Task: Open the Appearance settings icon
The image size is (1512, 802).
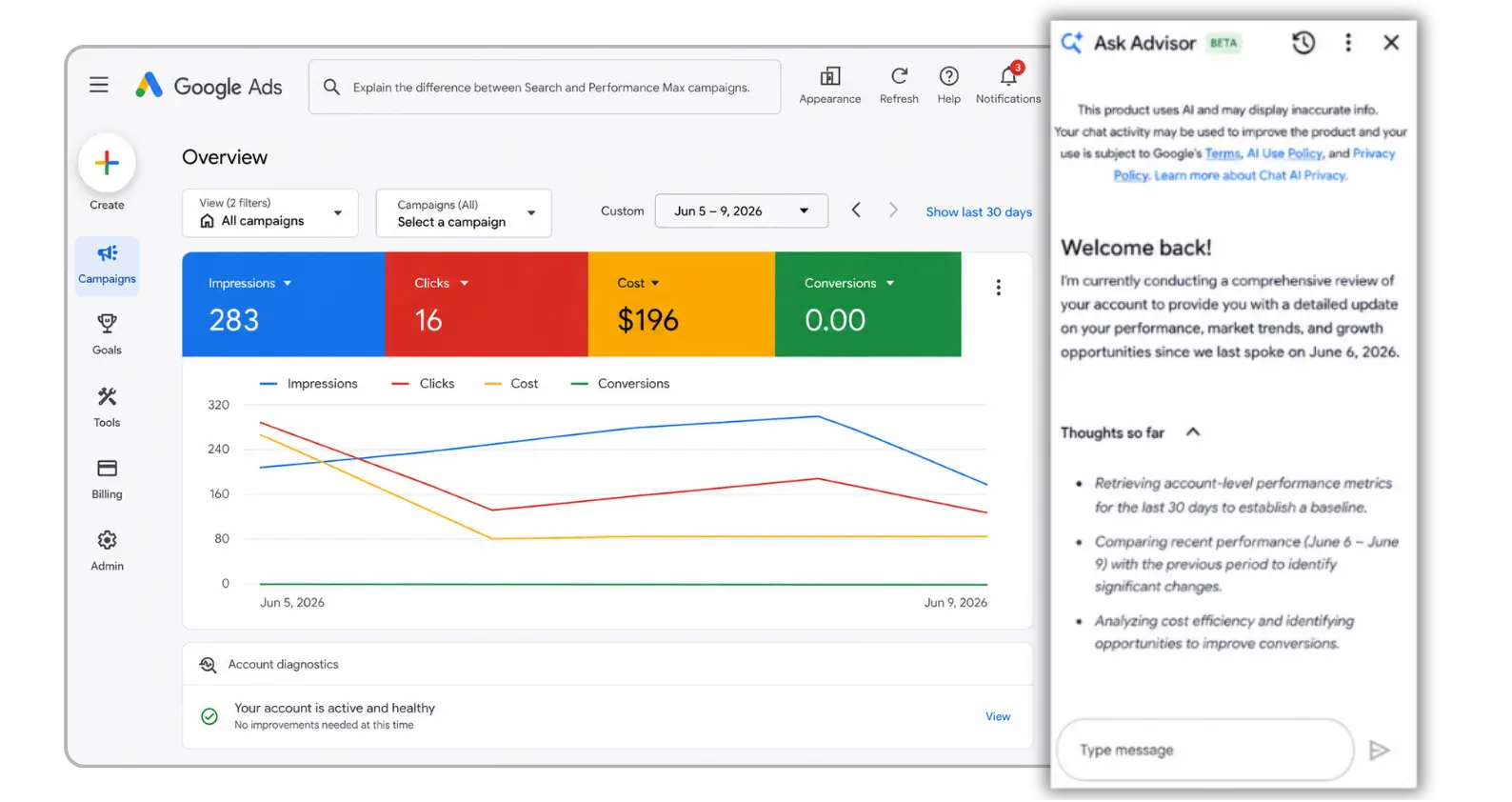Action: pyautogui.click(x=830, y=76)
